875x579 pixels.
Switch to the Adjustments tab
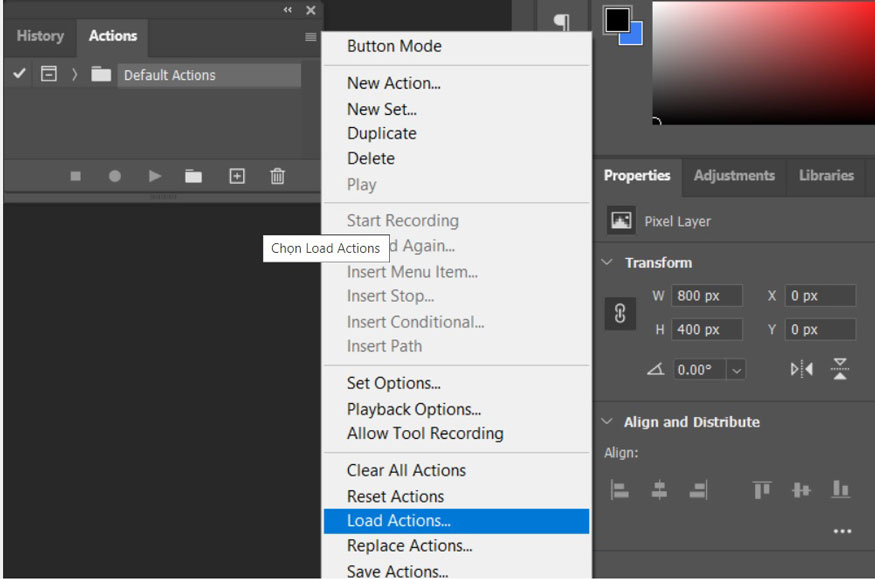tap(733, 176)
